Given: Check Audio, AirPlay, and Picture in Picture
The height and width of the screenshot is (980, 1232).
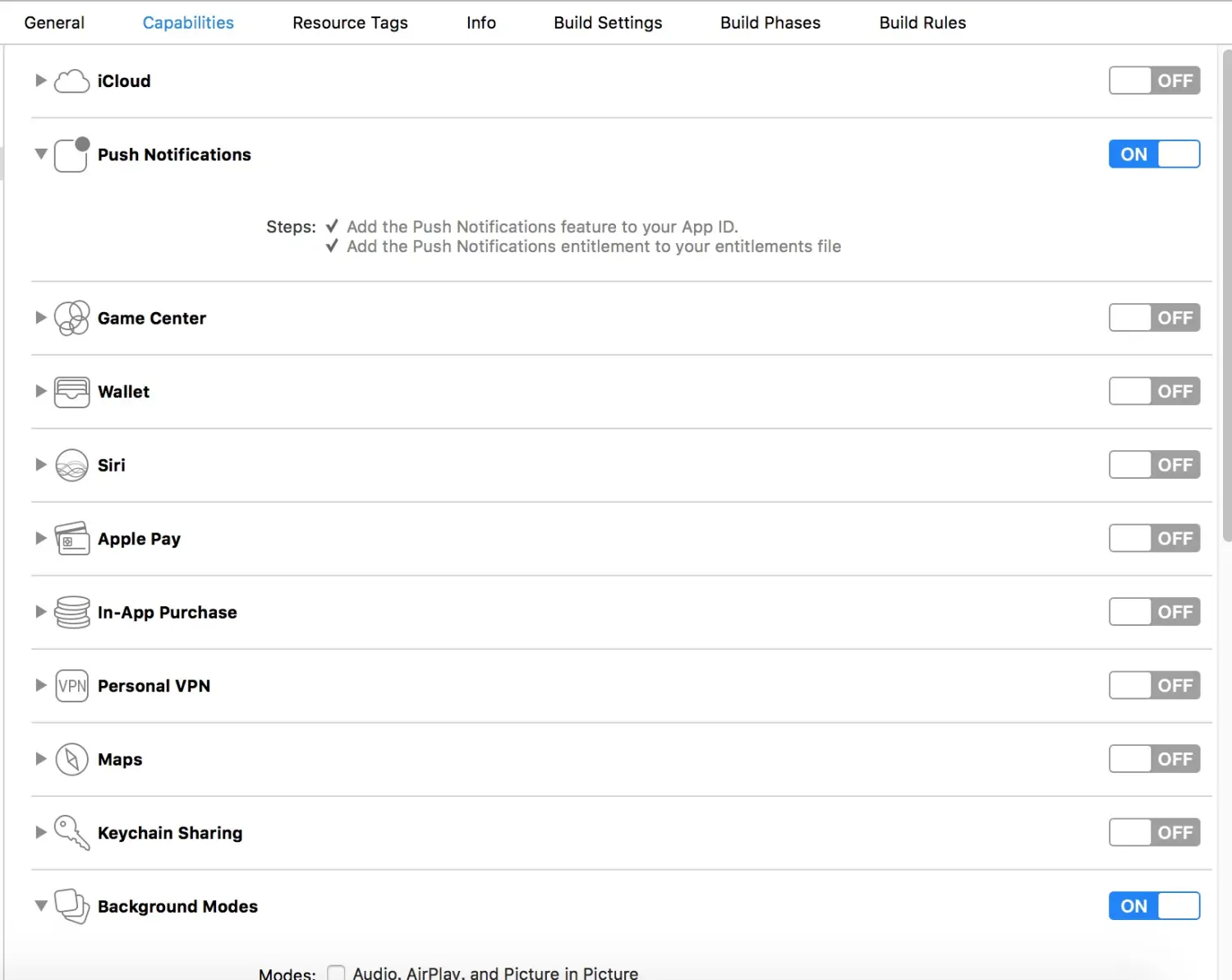Looking at the screenshot, I should 336,973.
